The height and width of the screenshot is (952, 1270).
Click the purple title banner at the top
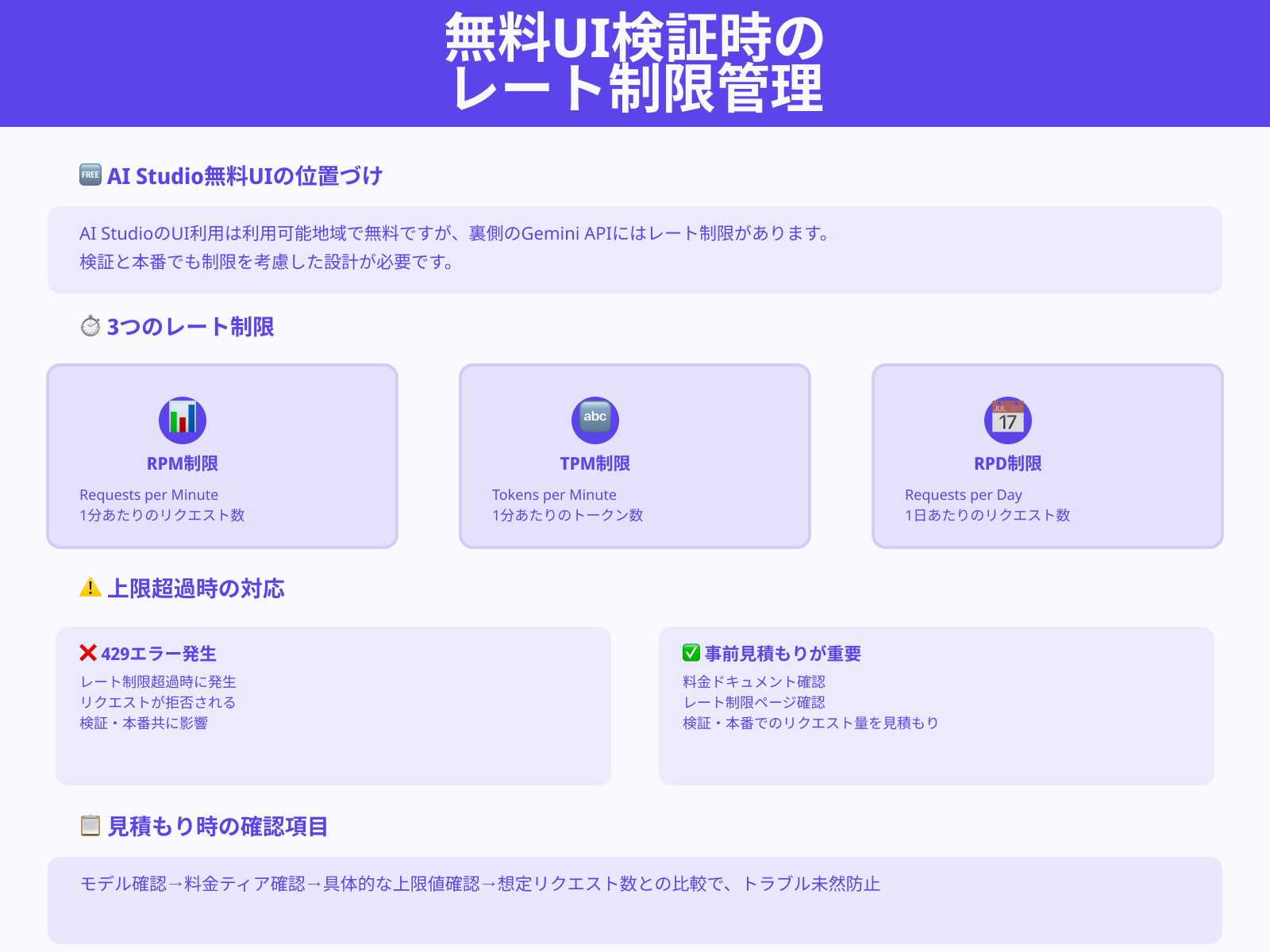coord(635,63)
